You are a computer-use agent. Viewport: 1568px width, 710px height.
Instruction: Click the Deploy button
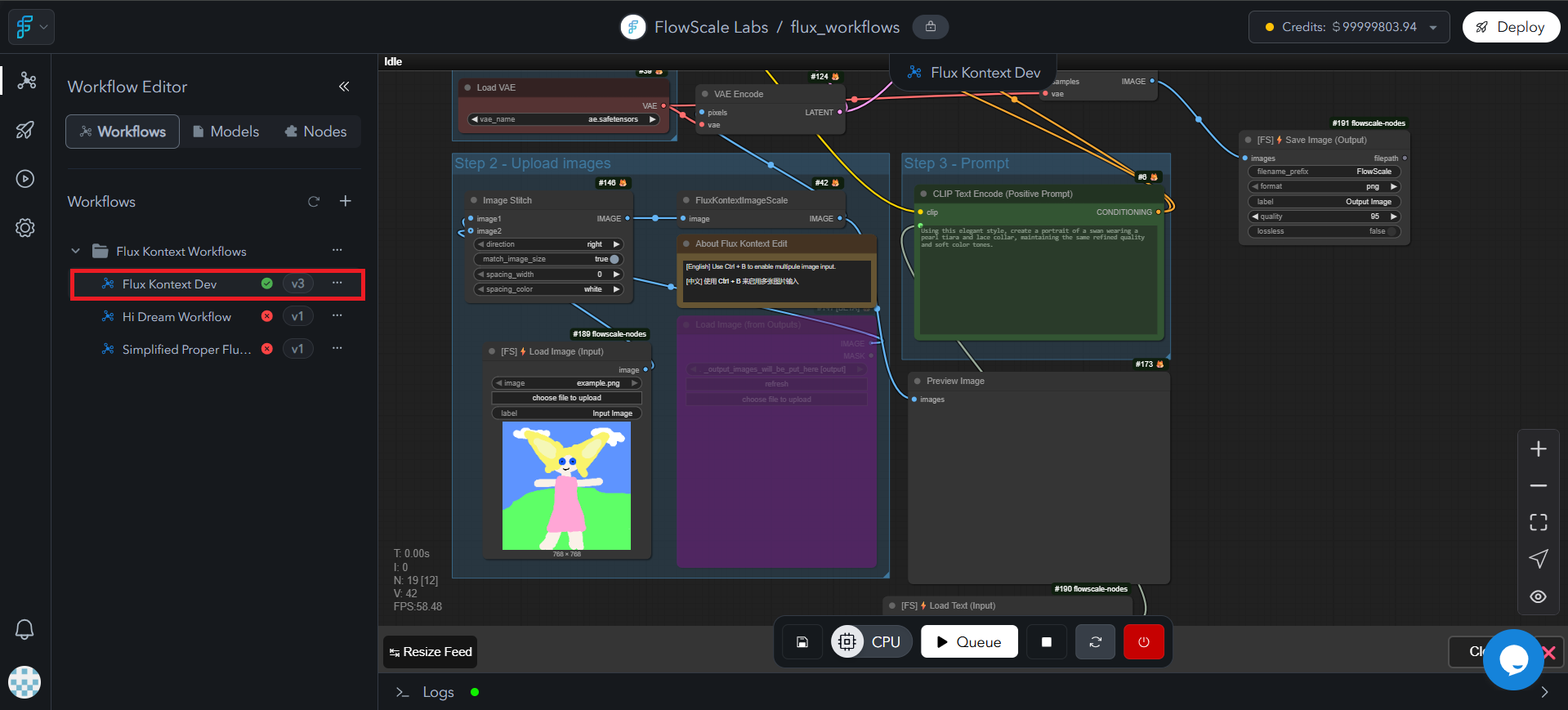1511,27
